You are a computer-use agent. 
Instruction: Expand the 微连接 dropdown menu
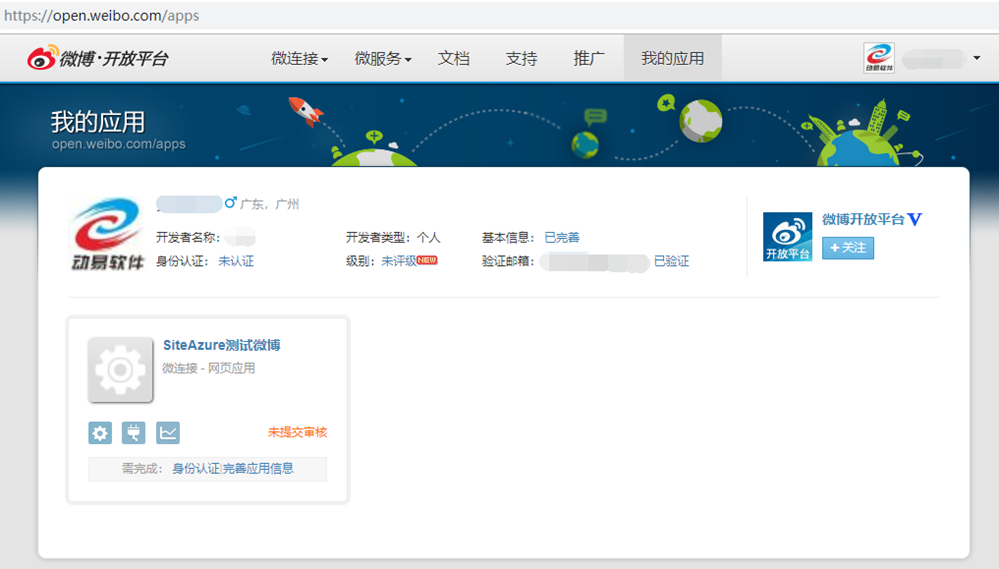click(x=299, y=58)
